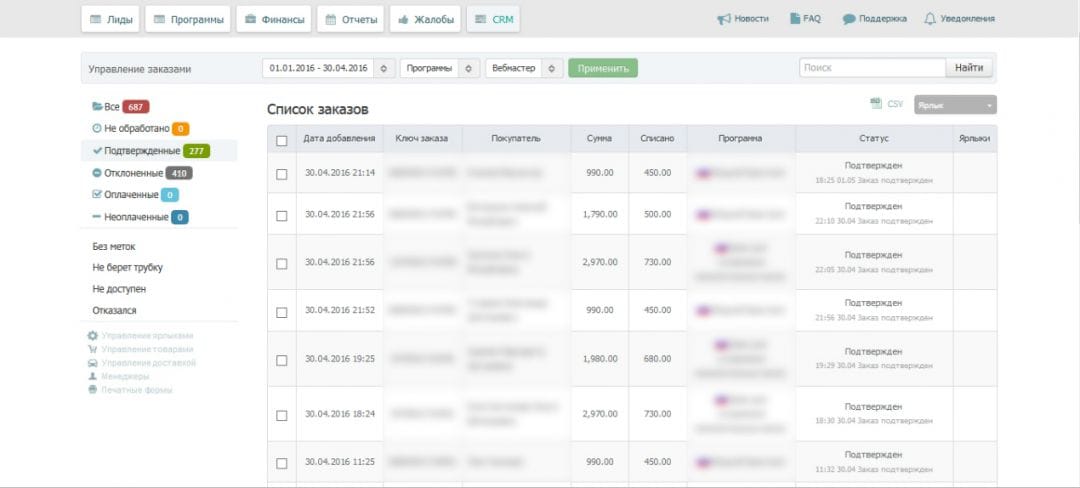Click the Сумма column header
Image resolution: width=1080 pixels, height=488 pixels.
tap(599, 138)
